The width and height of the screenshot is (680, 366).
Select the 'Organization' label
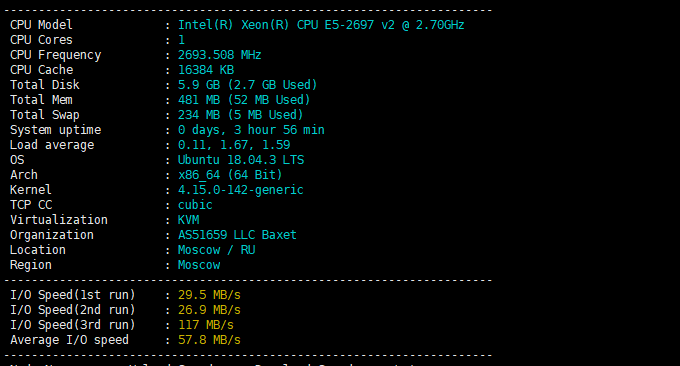coord(52,235)
